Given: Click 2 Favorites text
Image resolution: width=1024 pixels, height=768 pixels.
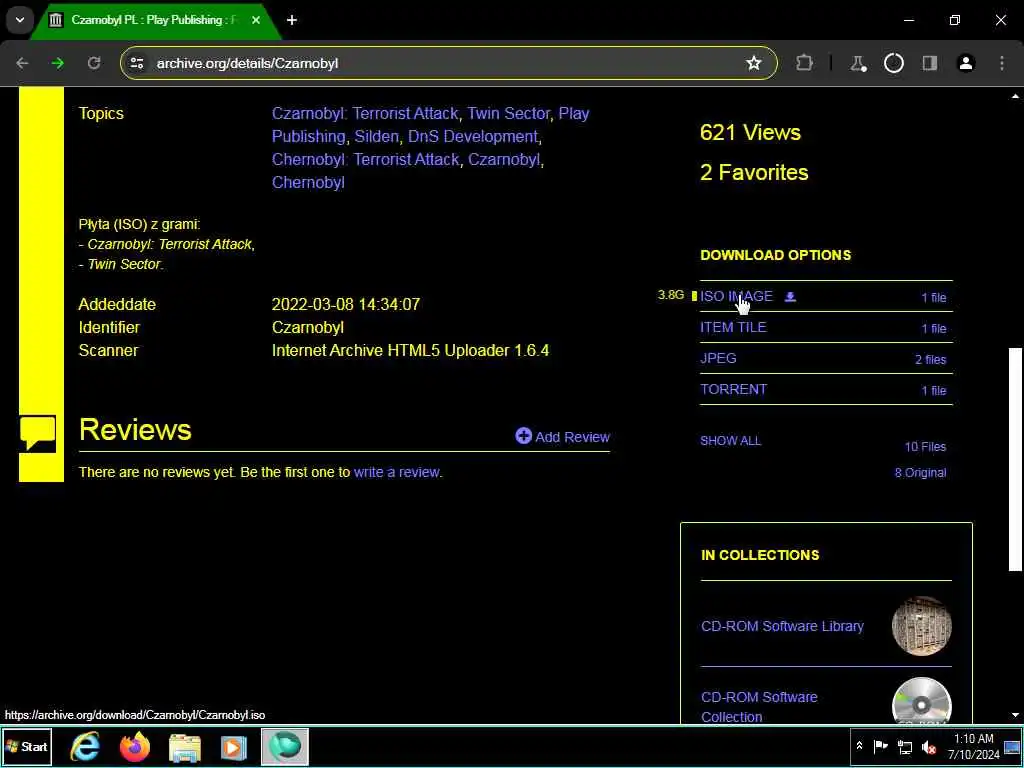Looking at the screenshot, I should pos(754,172).
